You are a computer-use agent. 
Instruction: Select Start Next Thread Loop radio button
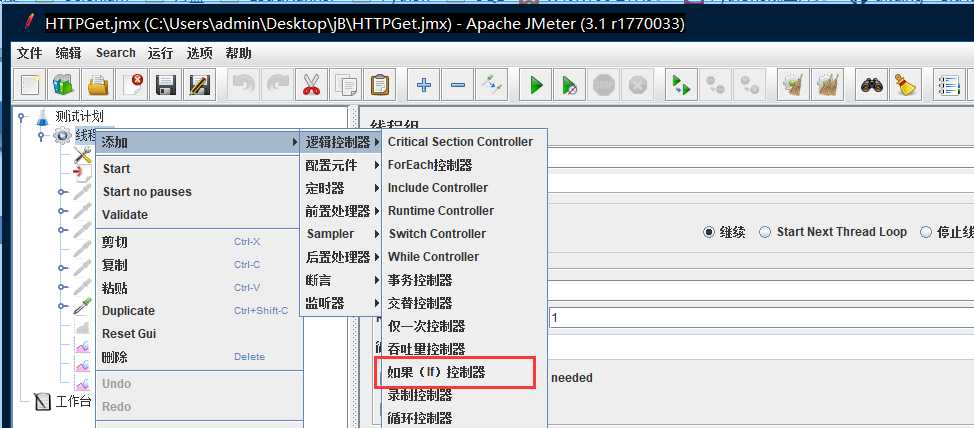coord(765,232)
